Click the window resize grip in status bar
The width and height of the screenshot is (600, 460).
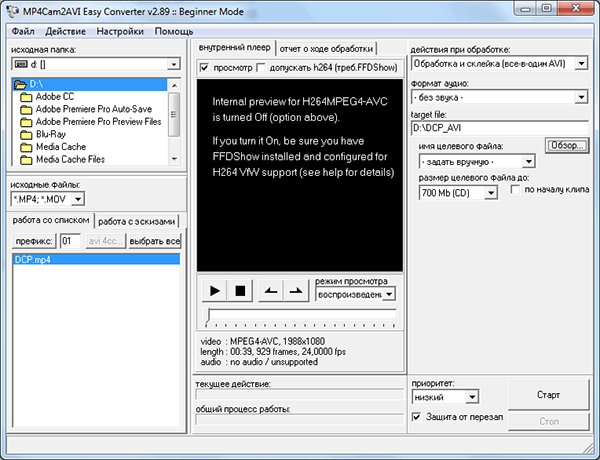coord(586,446)
